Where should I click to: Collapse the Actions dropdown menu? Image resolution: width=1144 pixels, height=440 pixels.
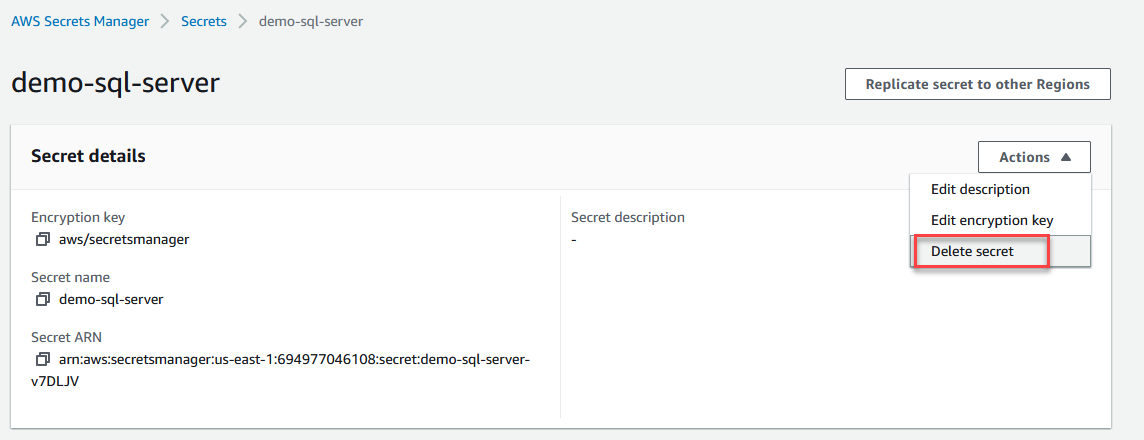(x=1035, y=157)
